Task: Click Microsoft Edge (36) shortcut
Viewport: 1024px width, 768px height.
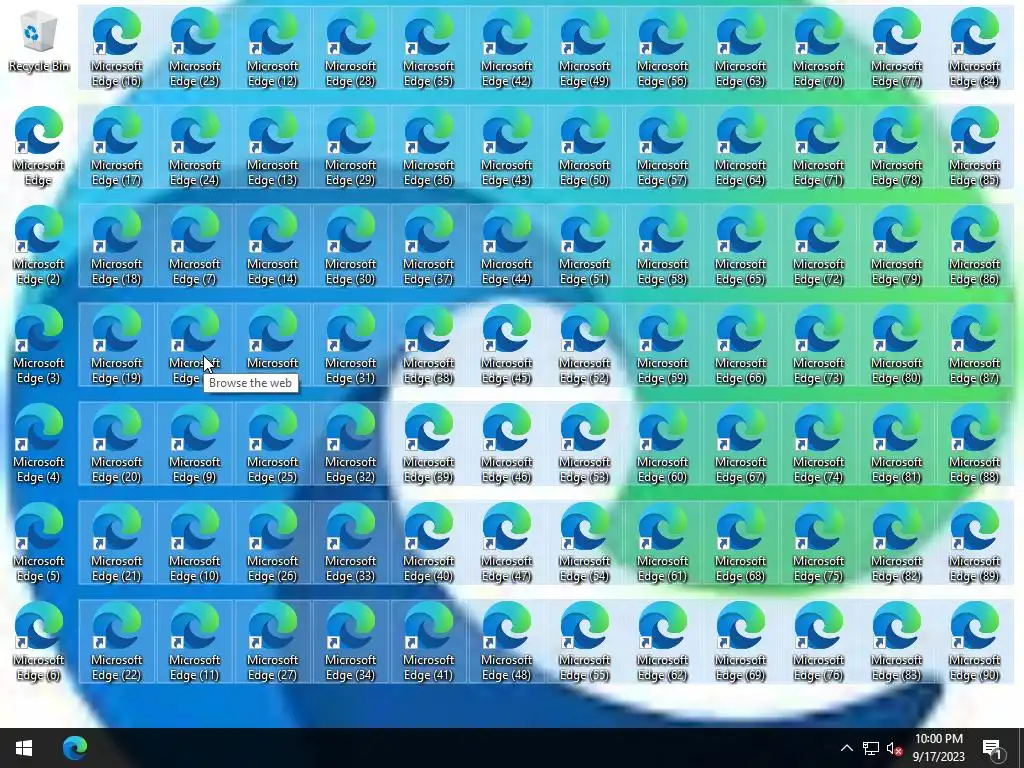Action: (428, 146)
